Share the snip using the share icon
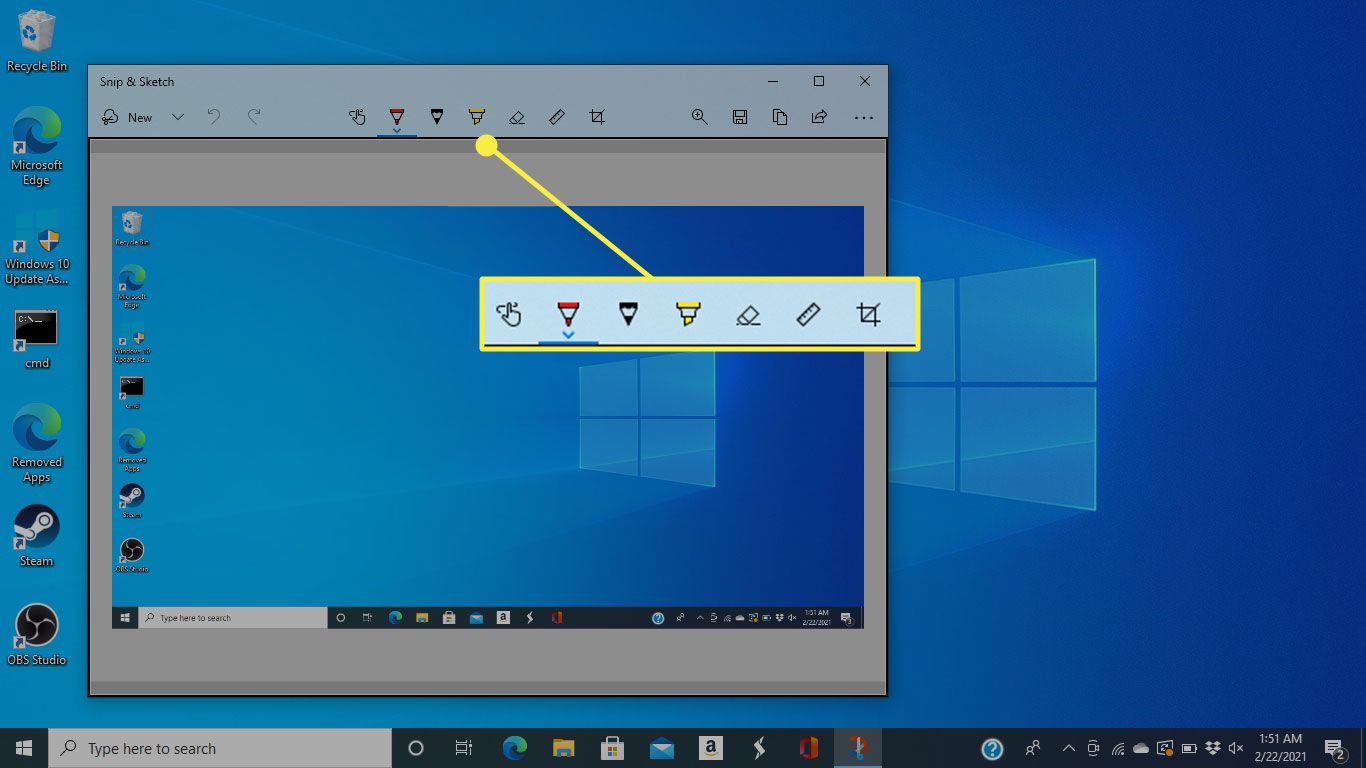The image size is (1366, 768). pos(819,117)
